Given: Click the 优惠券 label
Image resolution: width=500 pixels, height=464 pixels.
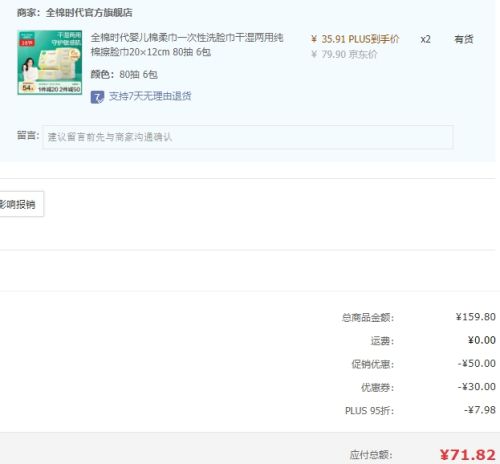Looking at the screenshot, I should pos(378,387).
